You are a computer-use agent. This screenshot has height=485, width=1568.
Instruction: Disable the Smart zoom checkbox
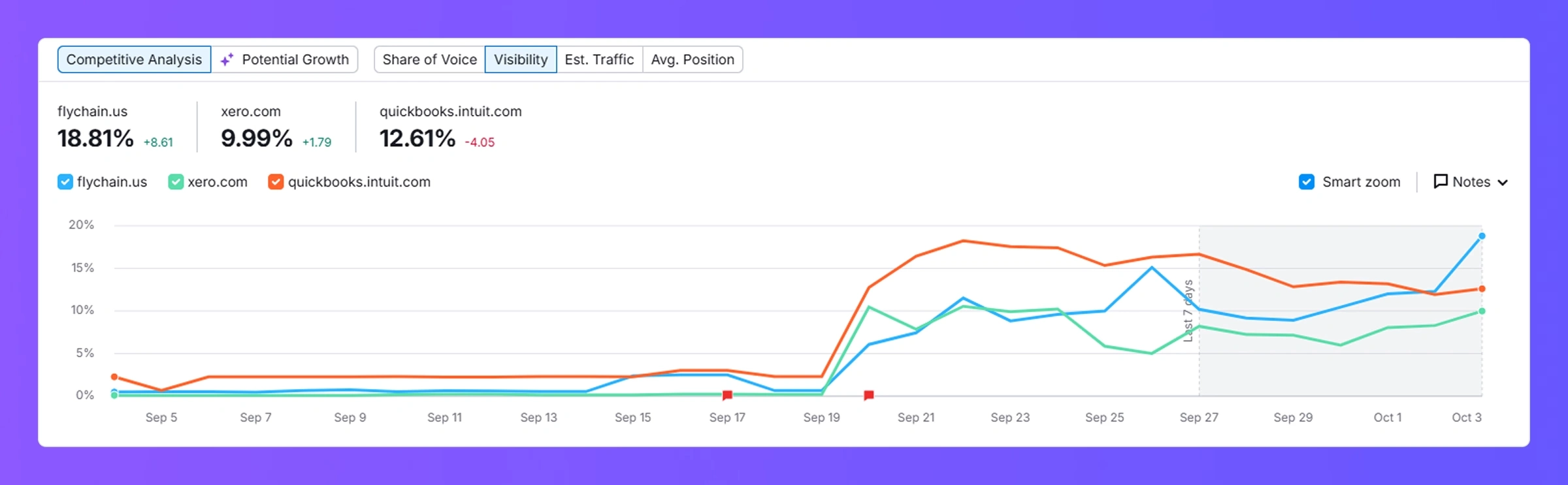coord(1307,181)
